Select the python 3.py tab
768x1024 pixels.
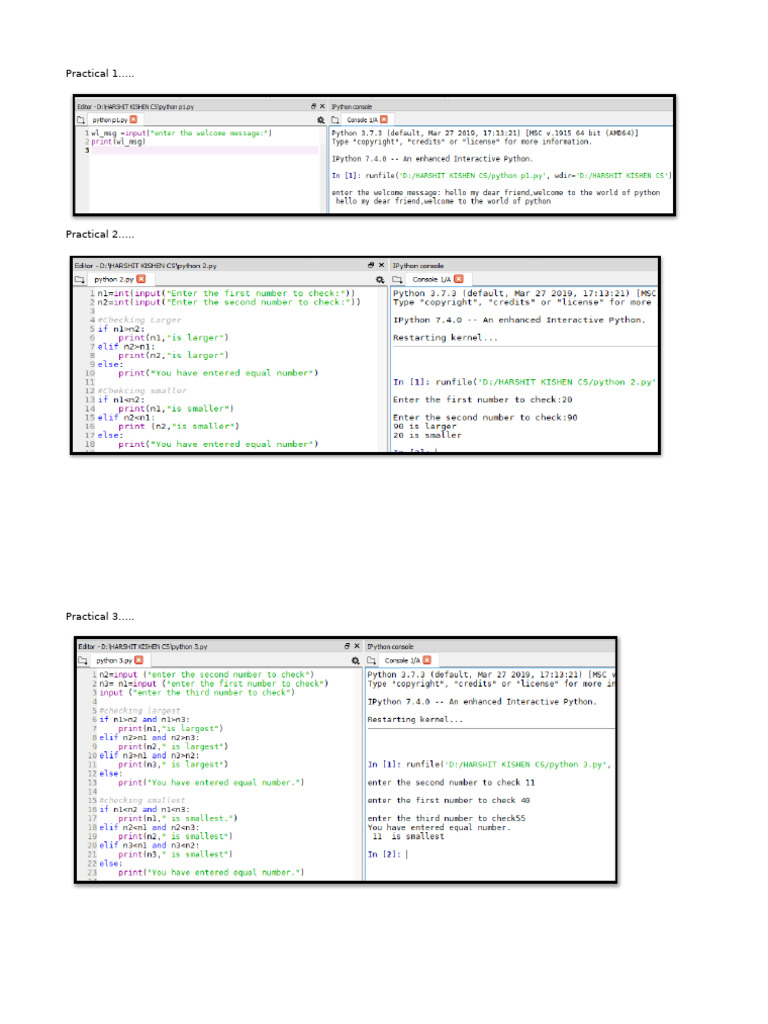click(x=114, y=661)
